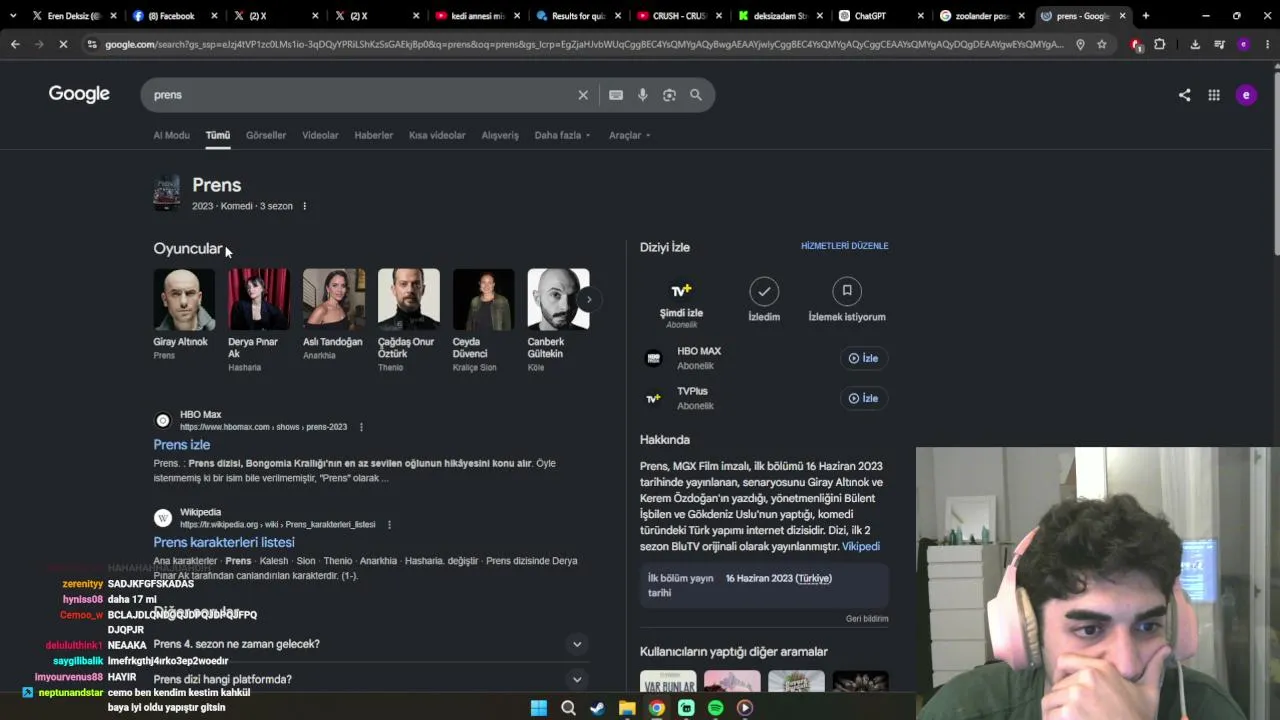This screenshot has width=1280, height=720.
Task: Open more options beside Prens title info
Action: [x=304, y=206]
